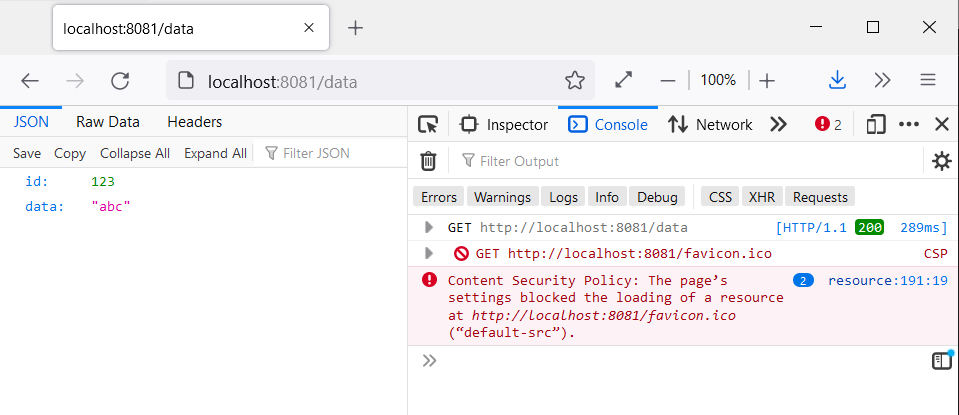Open the Firefox hamburger menu
The width and height of the screenshot is (959, 415).
[x=928, y=80]
